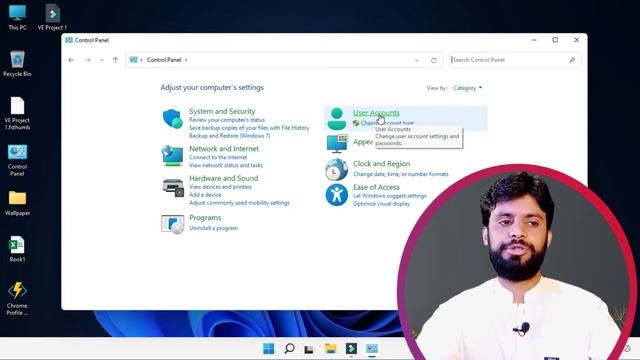This screenshot has height=360, width=640.
Task: Select the Wallpaper folder on desktop
Action: pos(17,203)
